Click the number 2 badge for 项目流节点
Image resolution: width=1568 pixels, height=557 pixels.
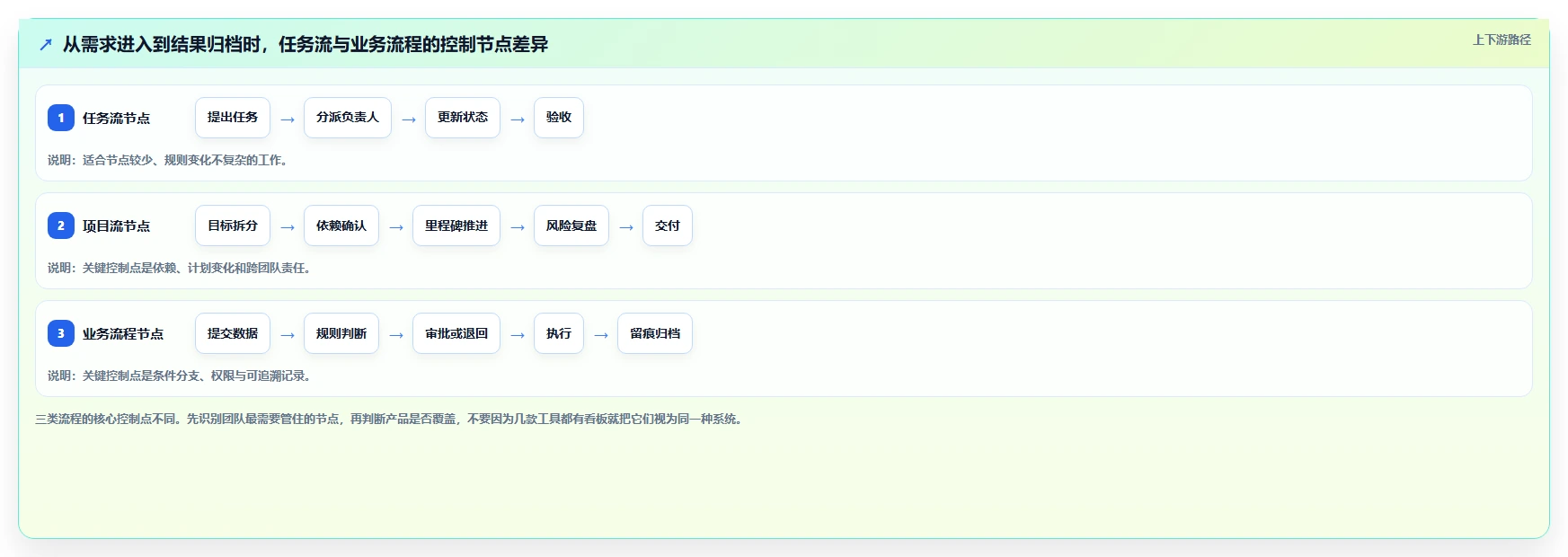click(61, 225)
